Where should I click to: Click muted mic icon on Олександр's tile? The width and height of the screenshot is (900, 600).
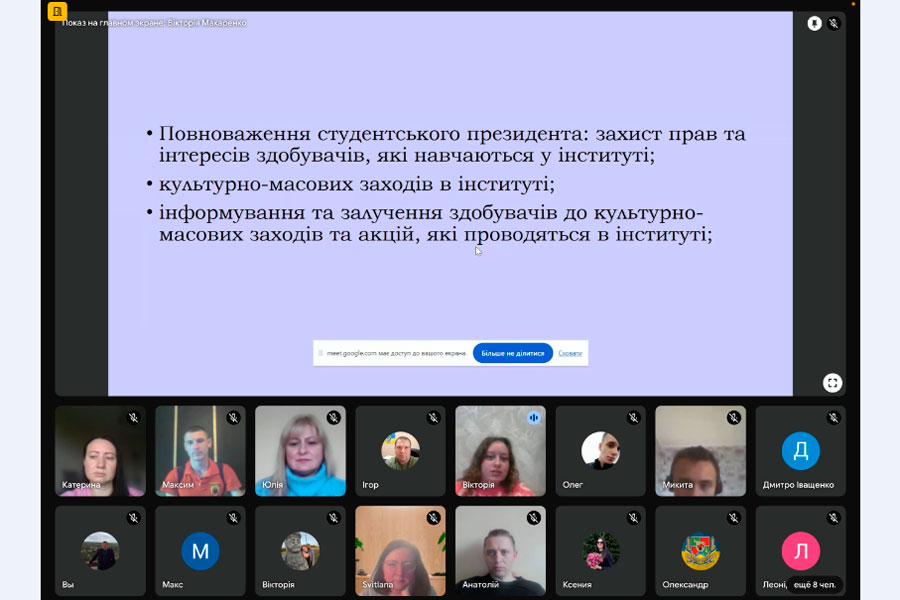(734, 518)
